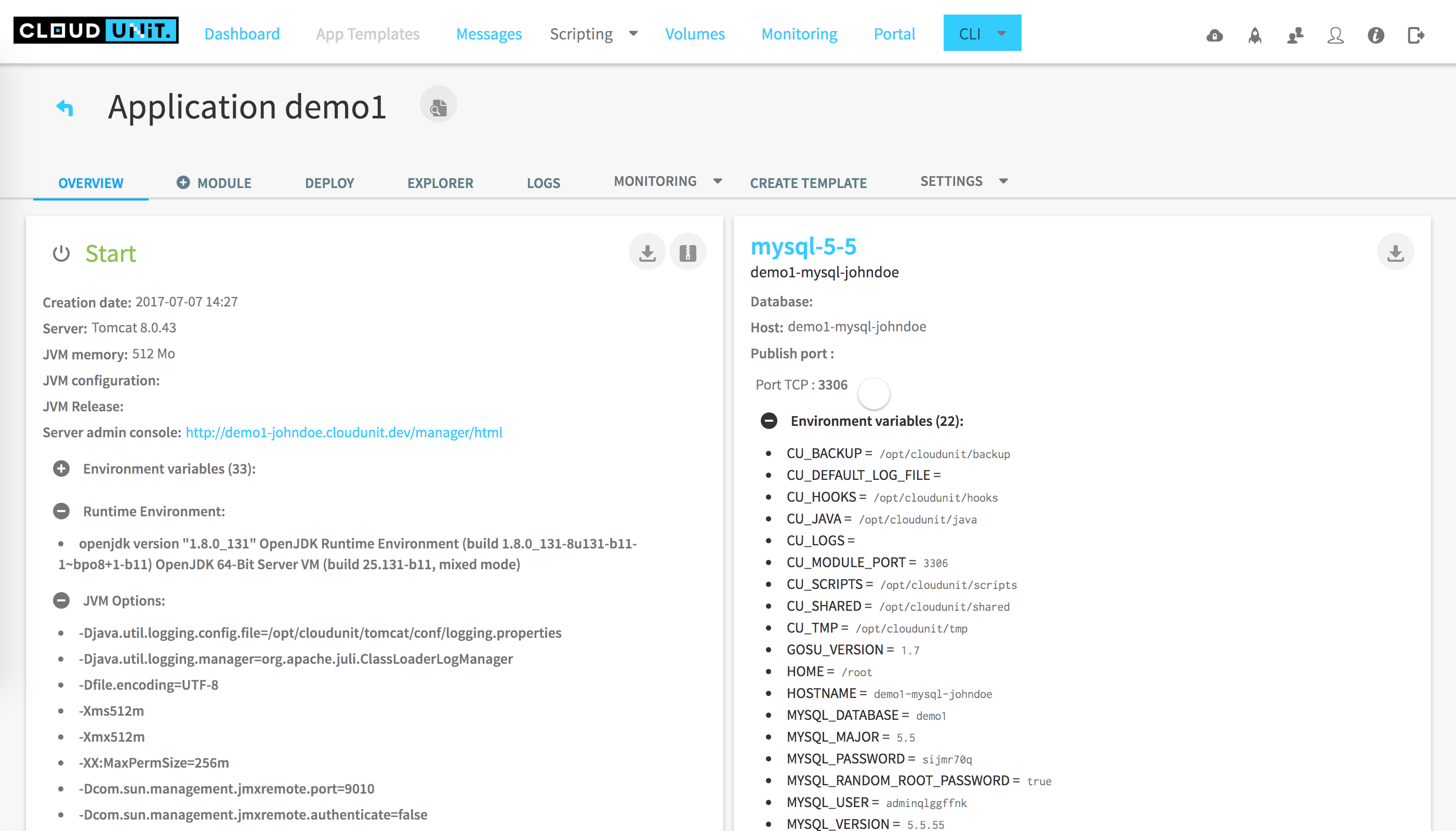The width and height of the screenshot is (1456, 831).
Task: Open the CLI dropdown menu
Action: tap(982, 33)
